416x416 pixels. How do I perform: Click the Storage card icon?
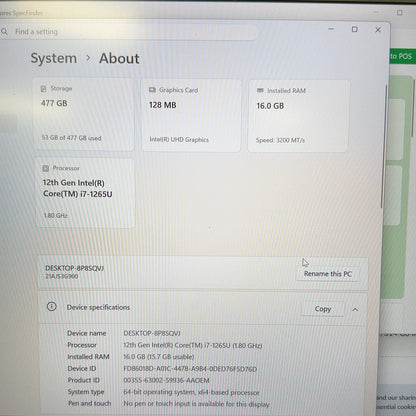[44, 89]
